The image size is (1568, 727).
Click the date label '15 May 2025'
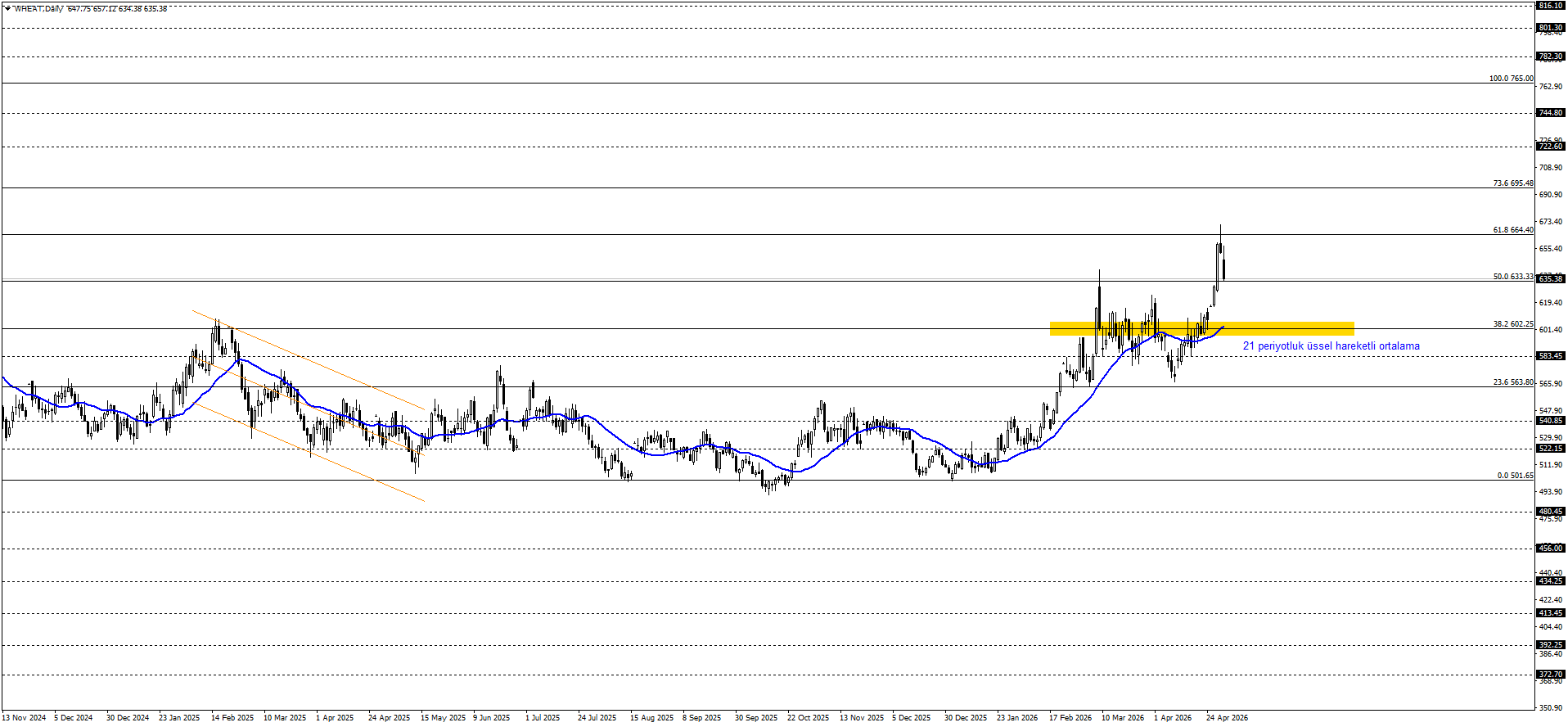click(443, 718)
